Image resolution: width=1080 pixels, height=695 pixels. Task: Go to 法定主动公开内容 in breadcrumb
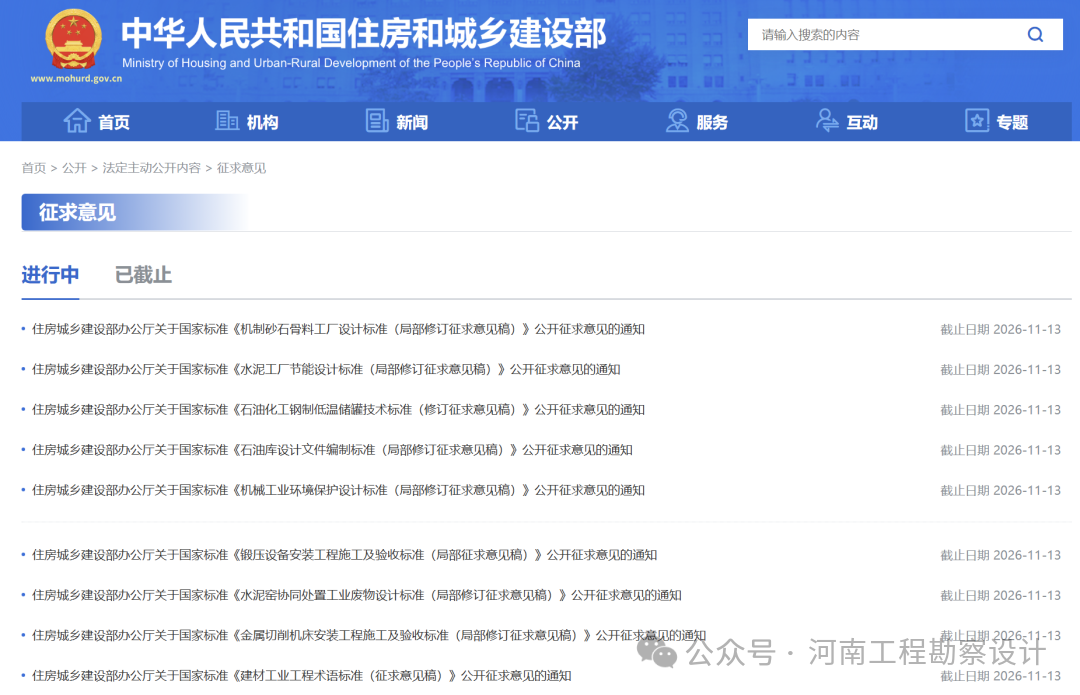coord(152,168)
